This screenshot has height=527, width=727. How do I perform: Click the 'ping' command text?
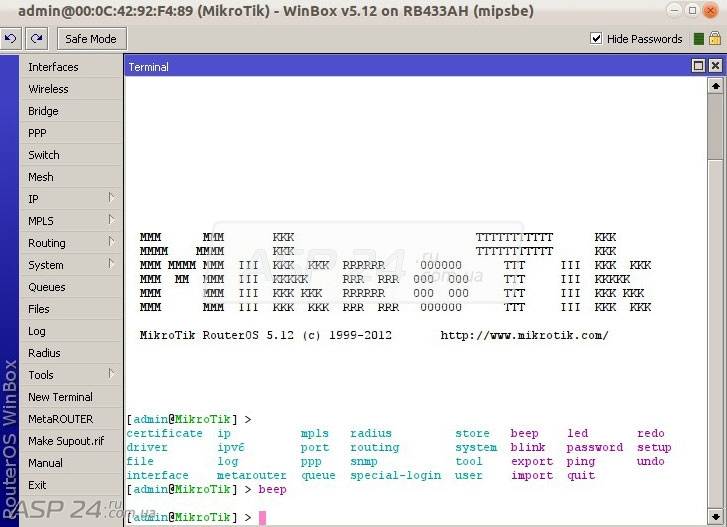click(580, 462)
